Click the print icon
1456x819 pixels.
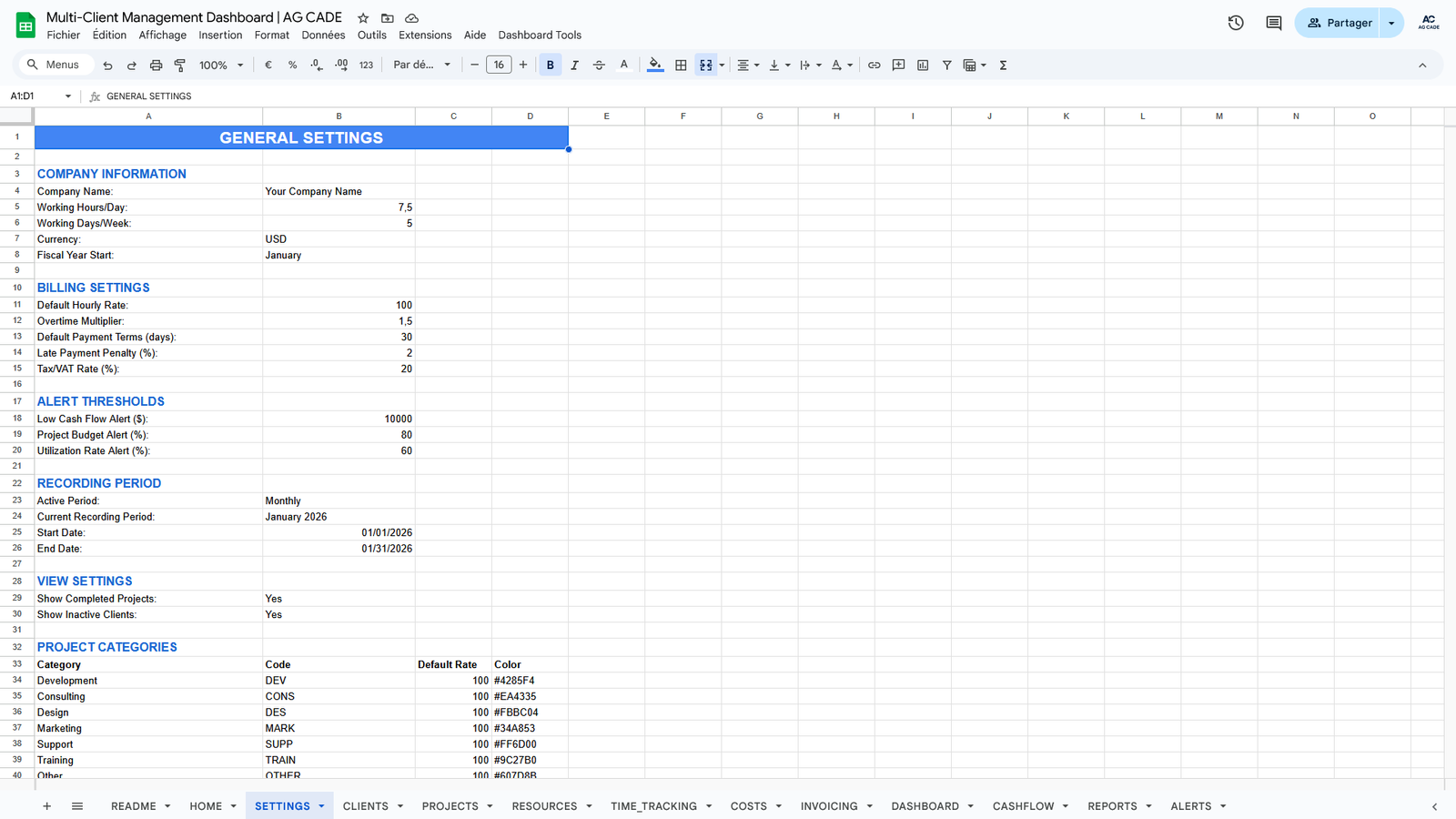click(x=156, y=66)
